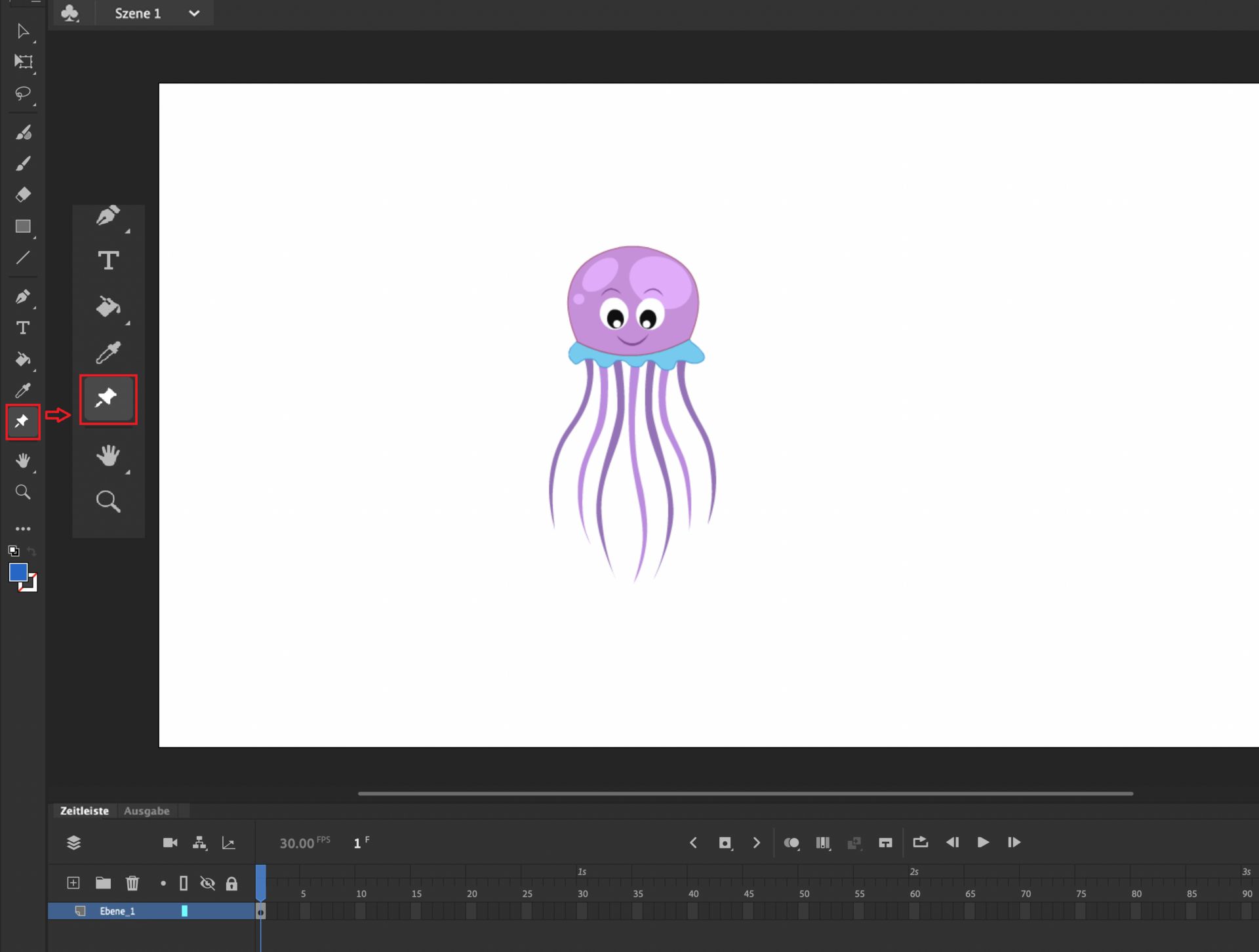Viewport: 1259px width, 952px height.
Task: Select the Ebene_1 layer
Action: tap(117, 911)
